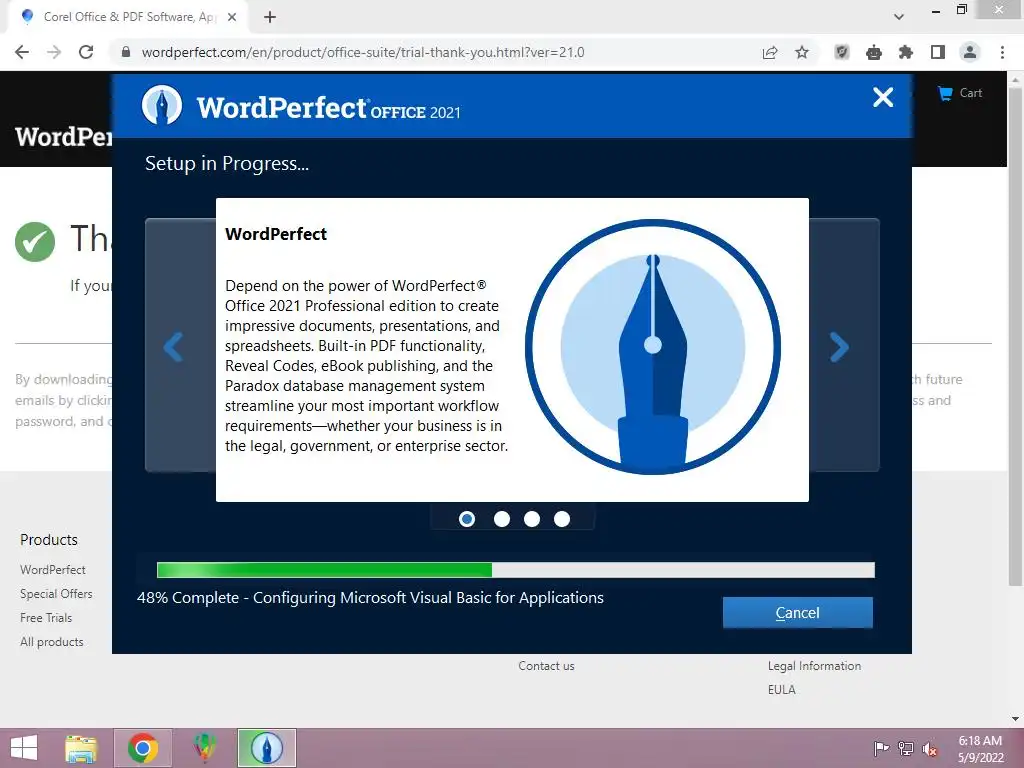The height and width of the screenshot is (768, 1024).
Task: Click the WordPerfect pen logo in installer header
Action: coord(162,104)
